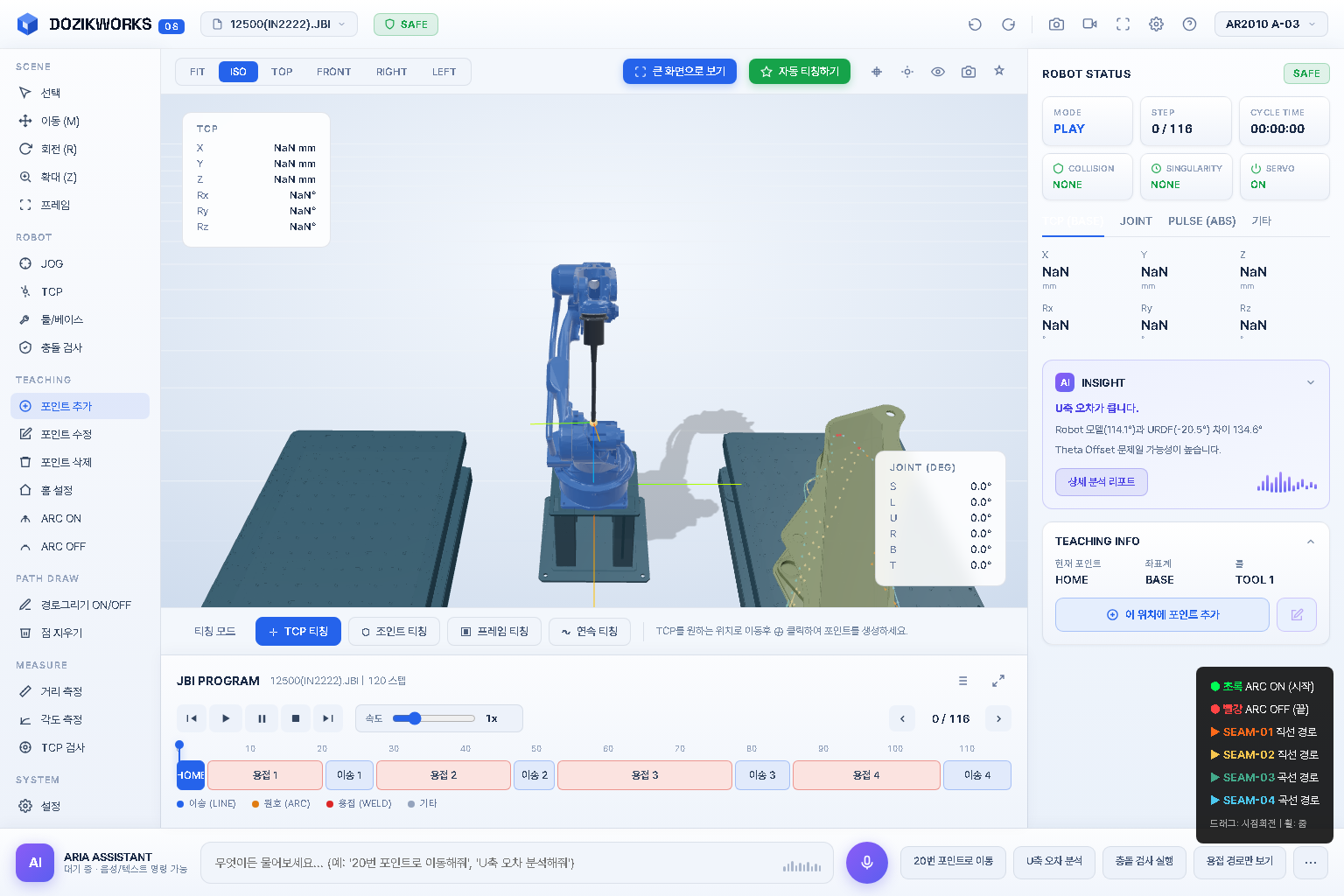Open the TCP 검사 tool

pyautogui.click(x=80, y=747)
